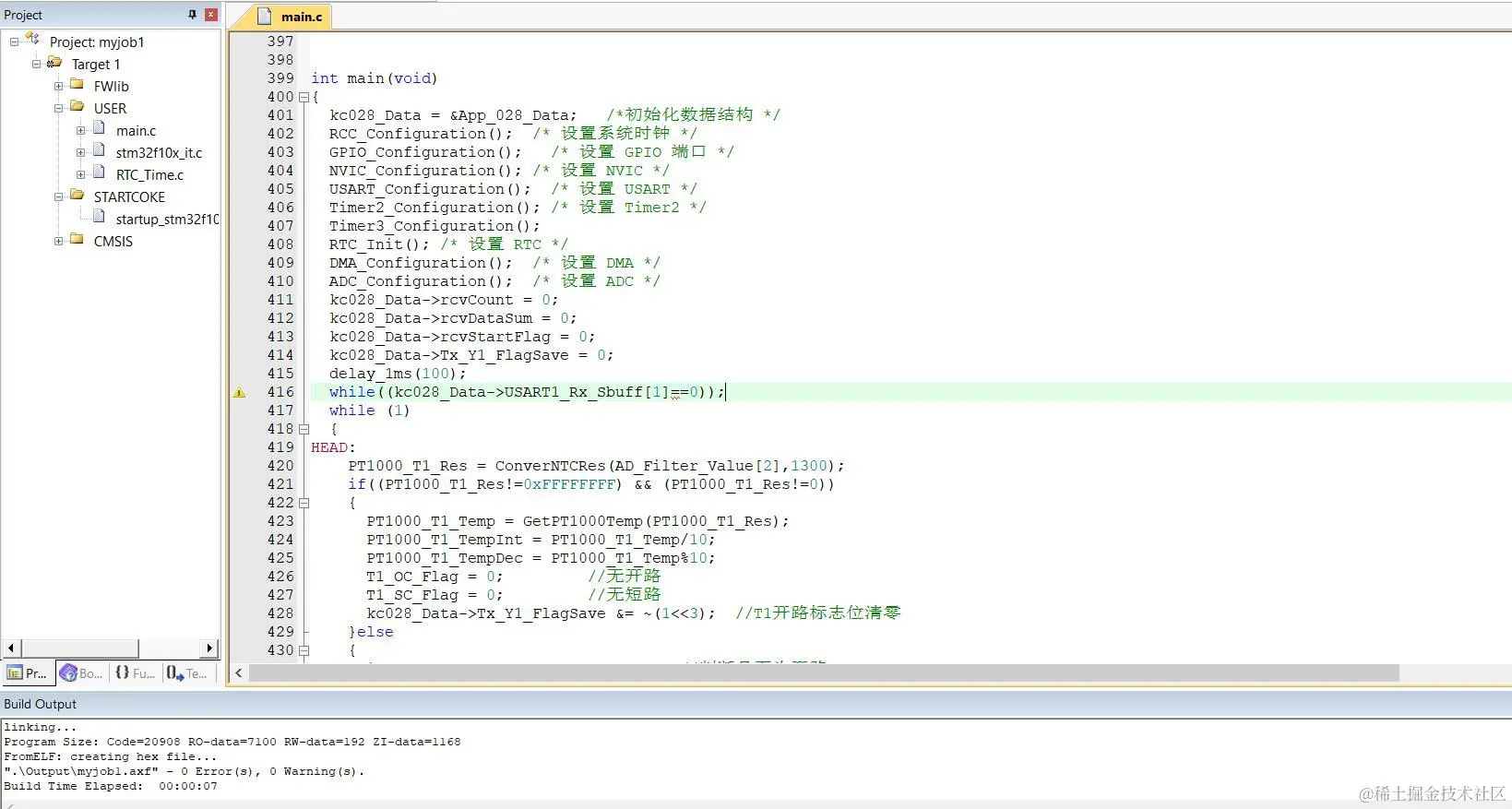
Task: Click the '0 Error(s), 0 Warning(s)' output line
Action: (185, 771)
